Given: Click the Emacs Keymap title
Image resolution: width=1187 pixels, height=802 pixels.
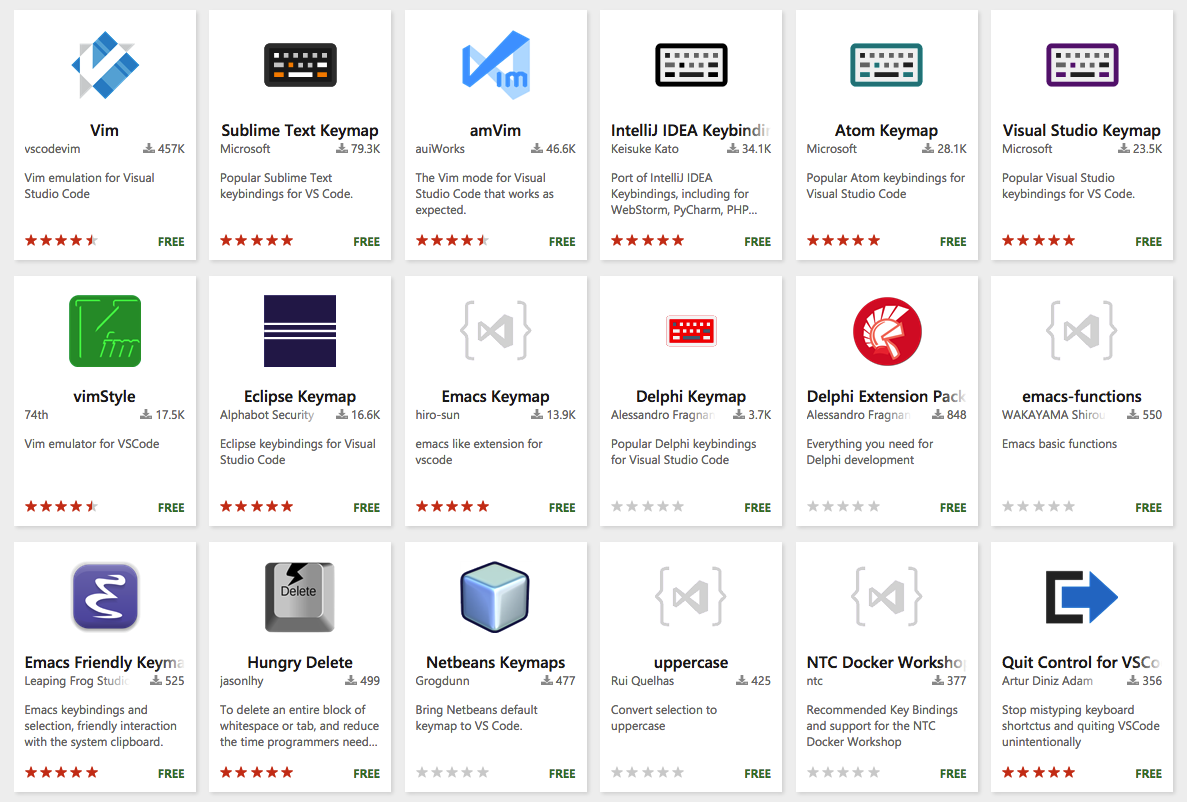Looking at the screenshot, I should pyautogui.click(x=496, y=396).
